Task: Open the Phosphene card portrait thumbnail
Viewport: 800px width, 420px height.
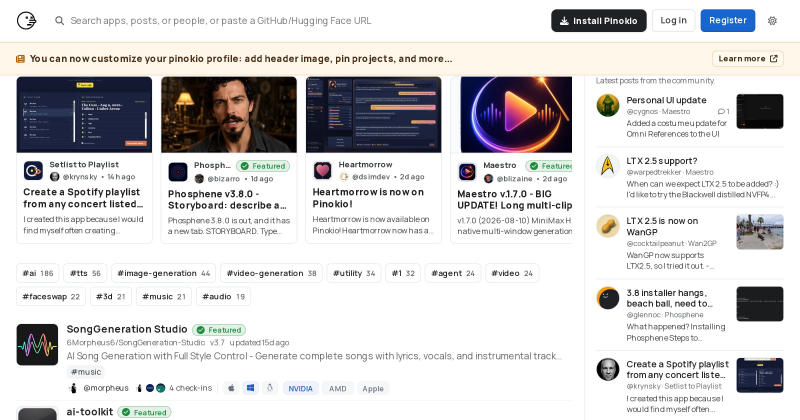Action: click(x=229, y=115)
